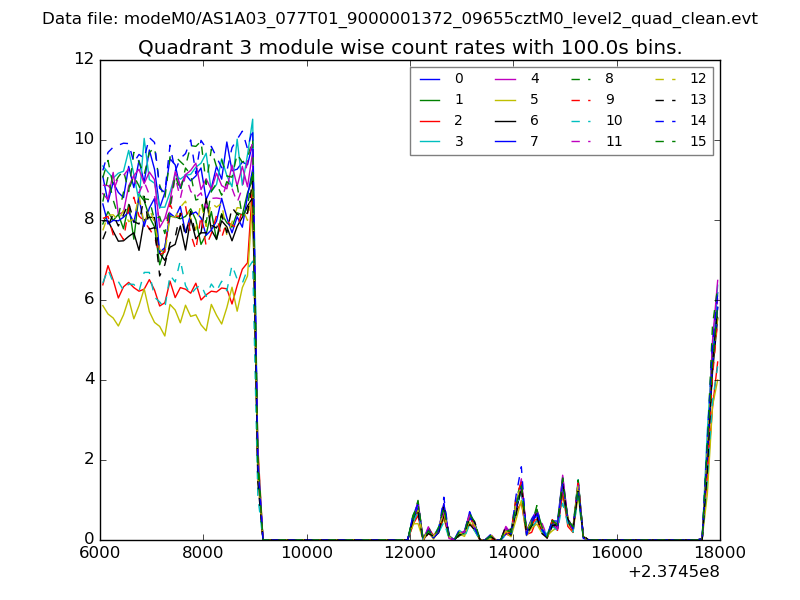The height and width of the screenshot is (600, 800).
Task: Select legend entry labeled 3
Action: pos(443,141)
